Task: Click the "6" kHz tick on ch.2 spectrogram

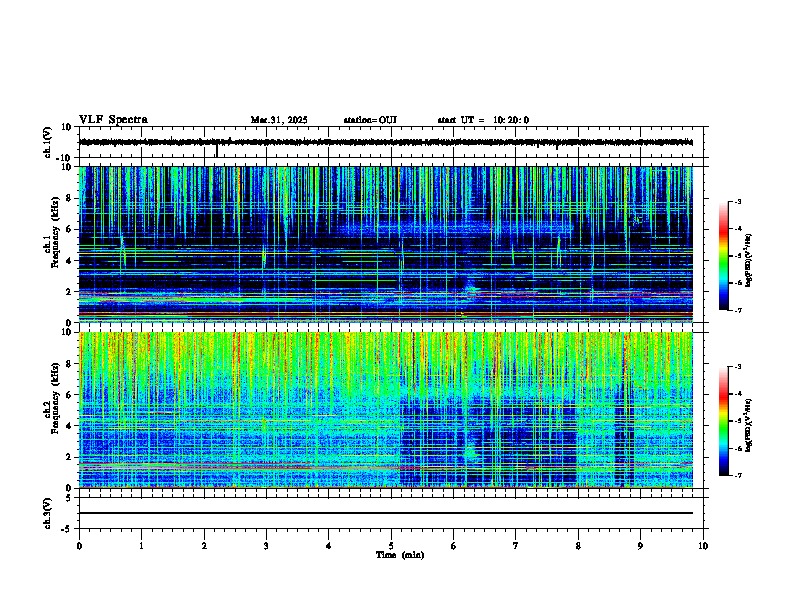Action: (70, 395)
